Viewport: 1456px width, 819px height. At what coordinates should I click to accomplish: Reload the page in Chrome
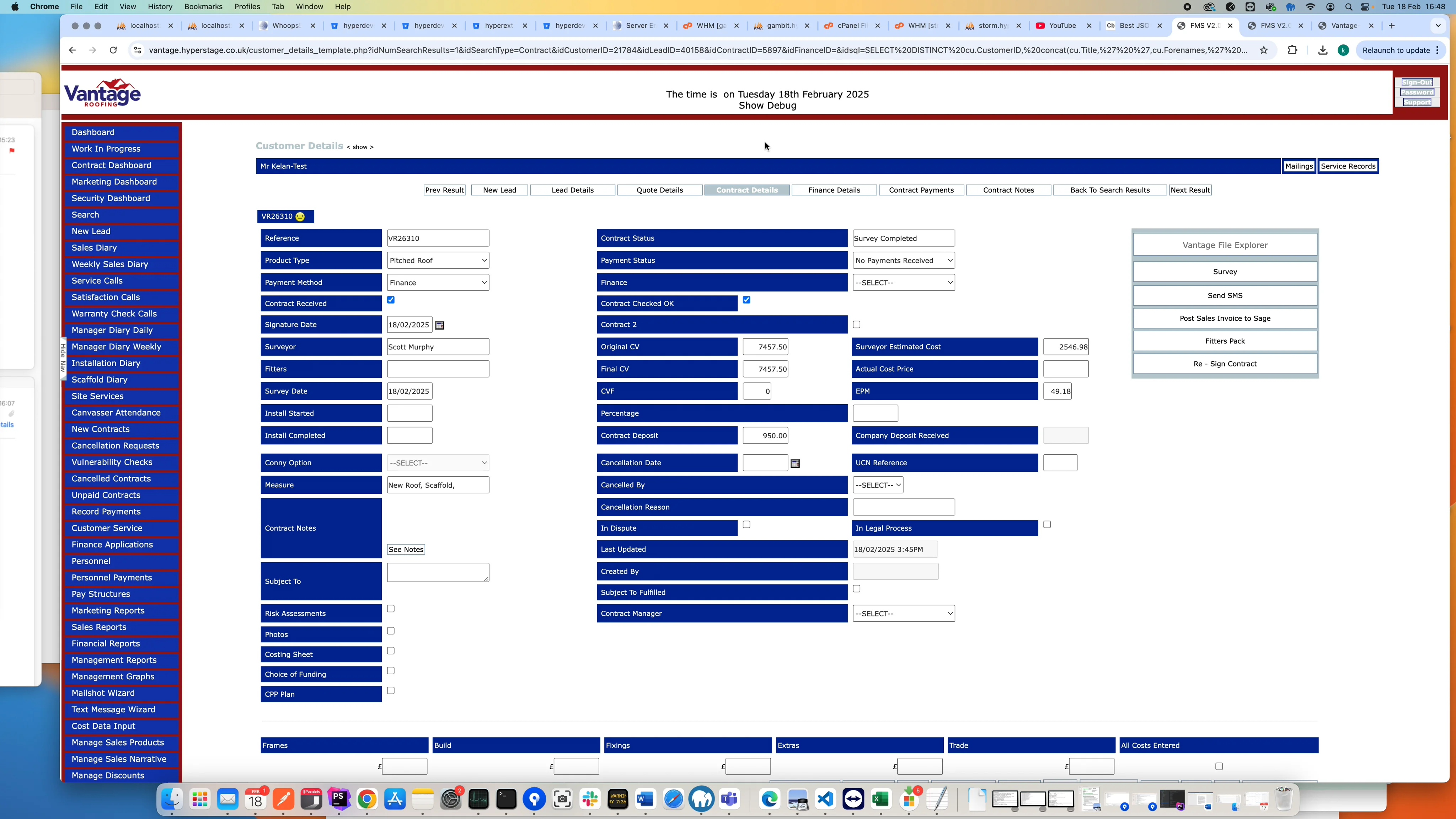(113, 50)
